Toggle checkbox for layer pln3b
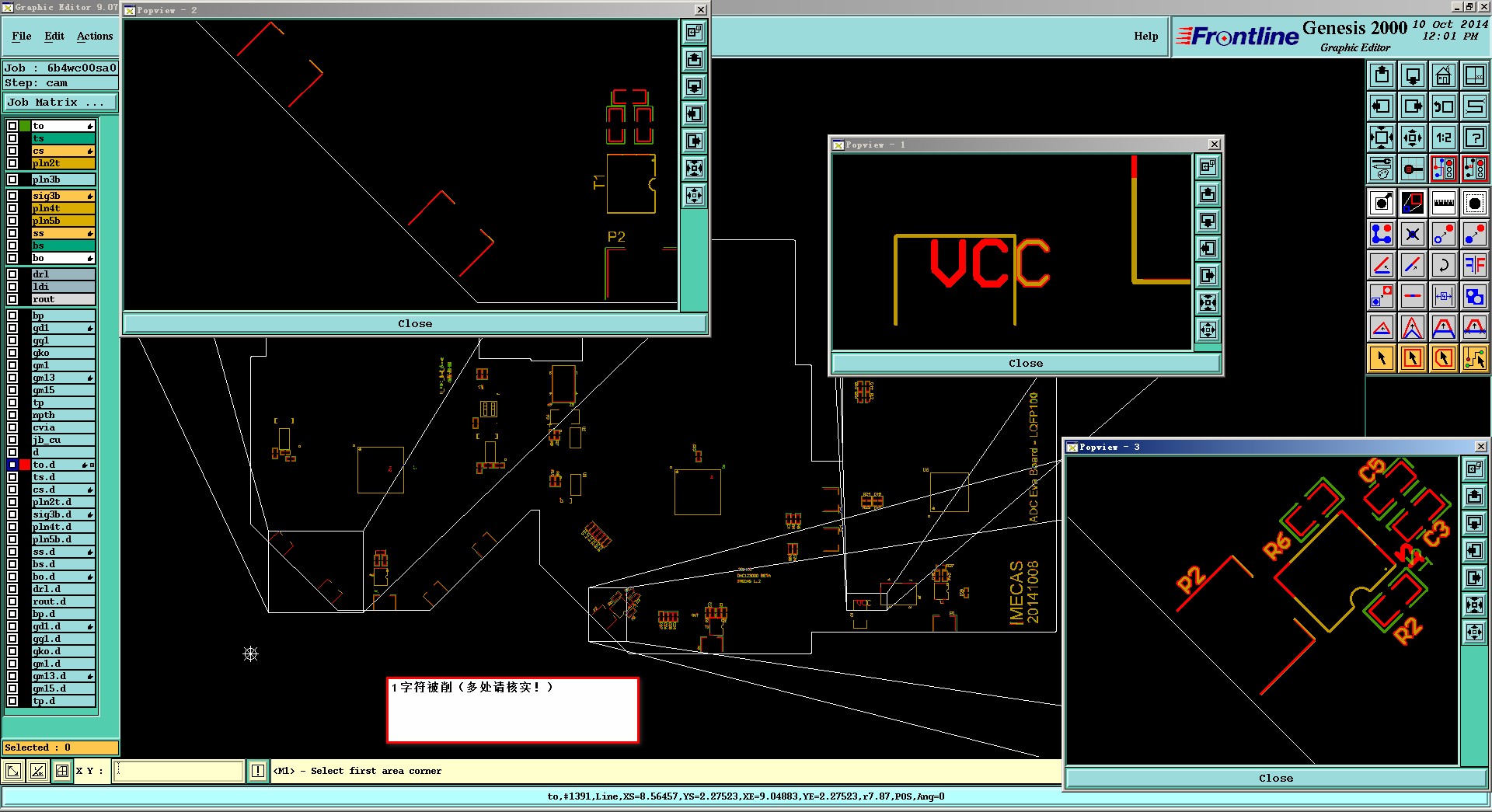The image size is (1492, 812). click(x=12, y=179)
